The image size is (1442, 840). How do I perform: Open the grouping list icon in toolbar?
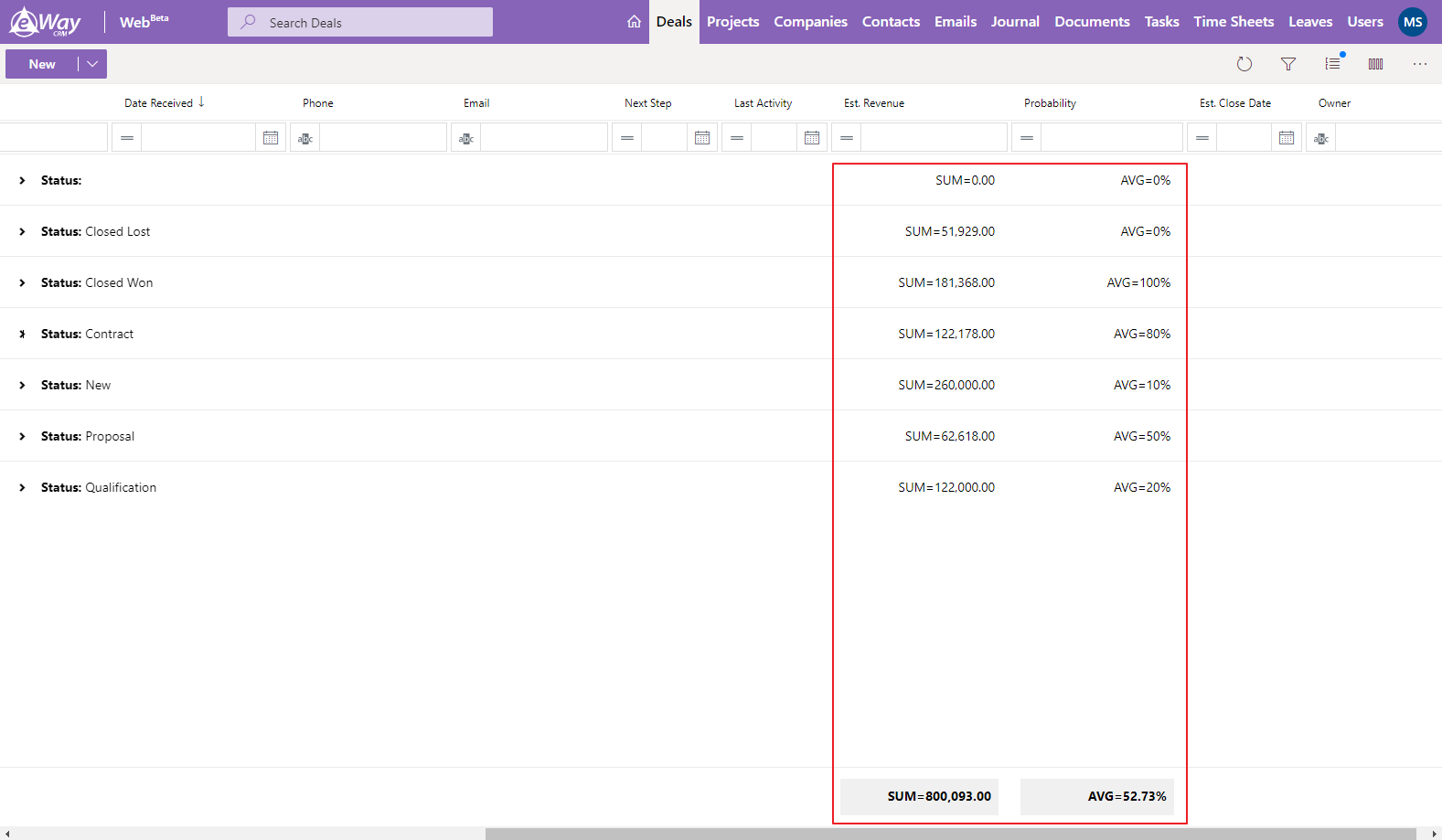point(1333,63)
